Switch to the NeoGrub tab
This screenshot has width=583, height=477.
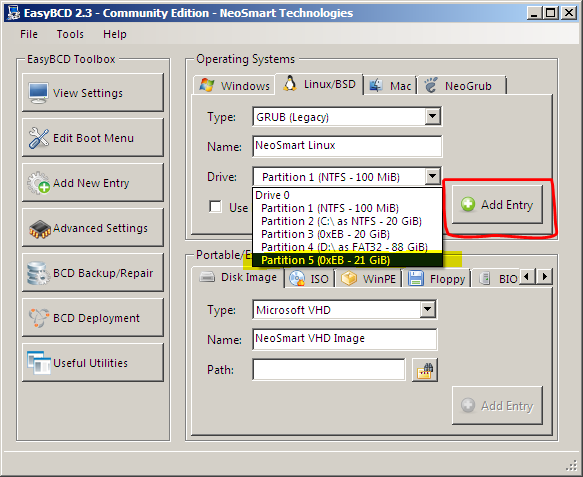tap(461, 86)
